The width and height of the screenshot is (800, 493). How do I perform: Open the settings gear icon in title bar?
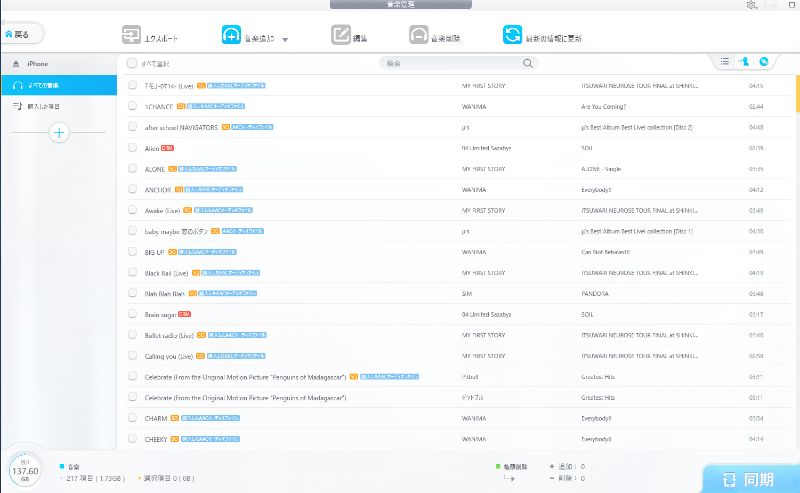pyautogui.click(x=752, y=5)
